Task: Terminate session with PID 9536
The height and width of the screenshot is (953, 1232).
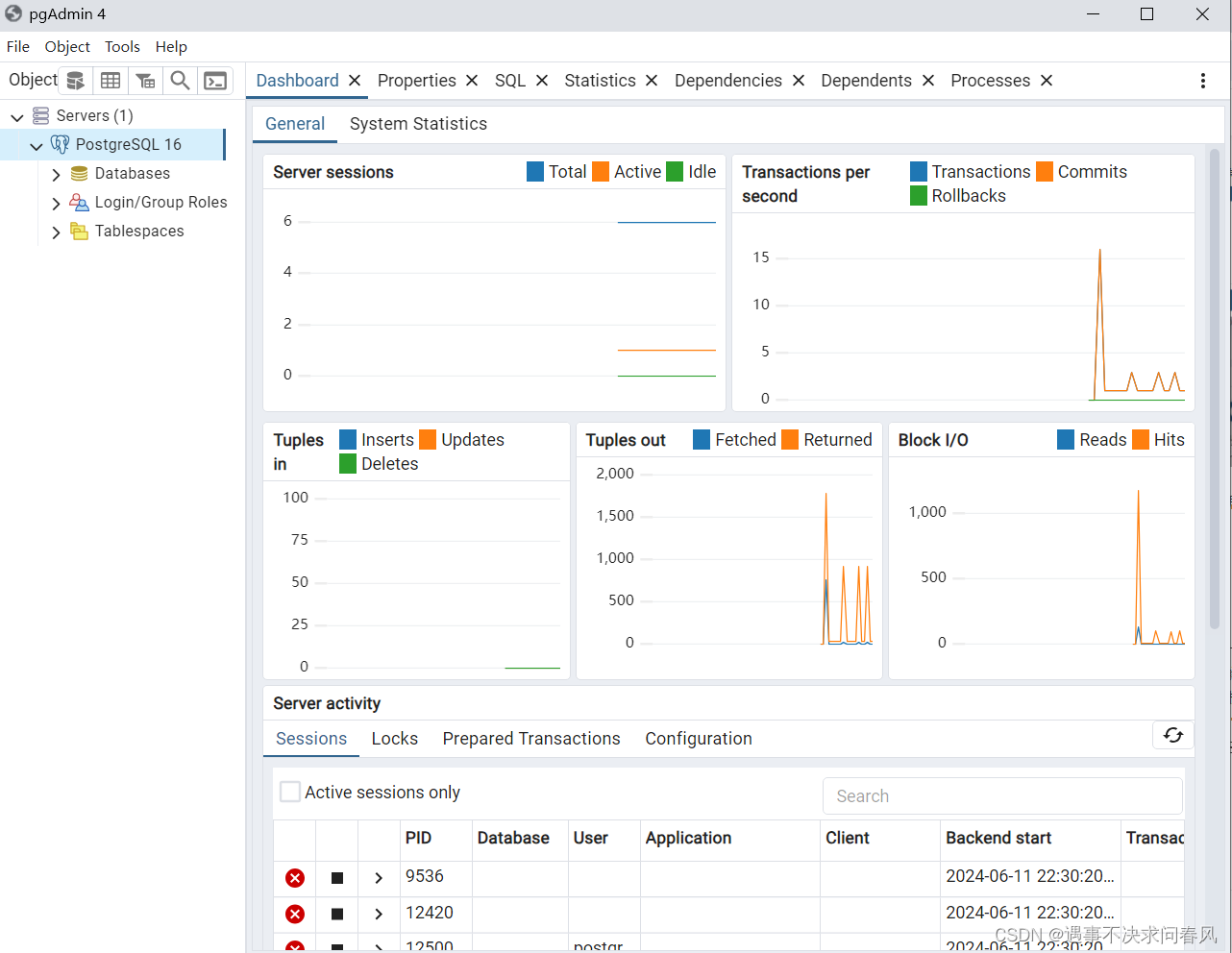Action: 295,878
